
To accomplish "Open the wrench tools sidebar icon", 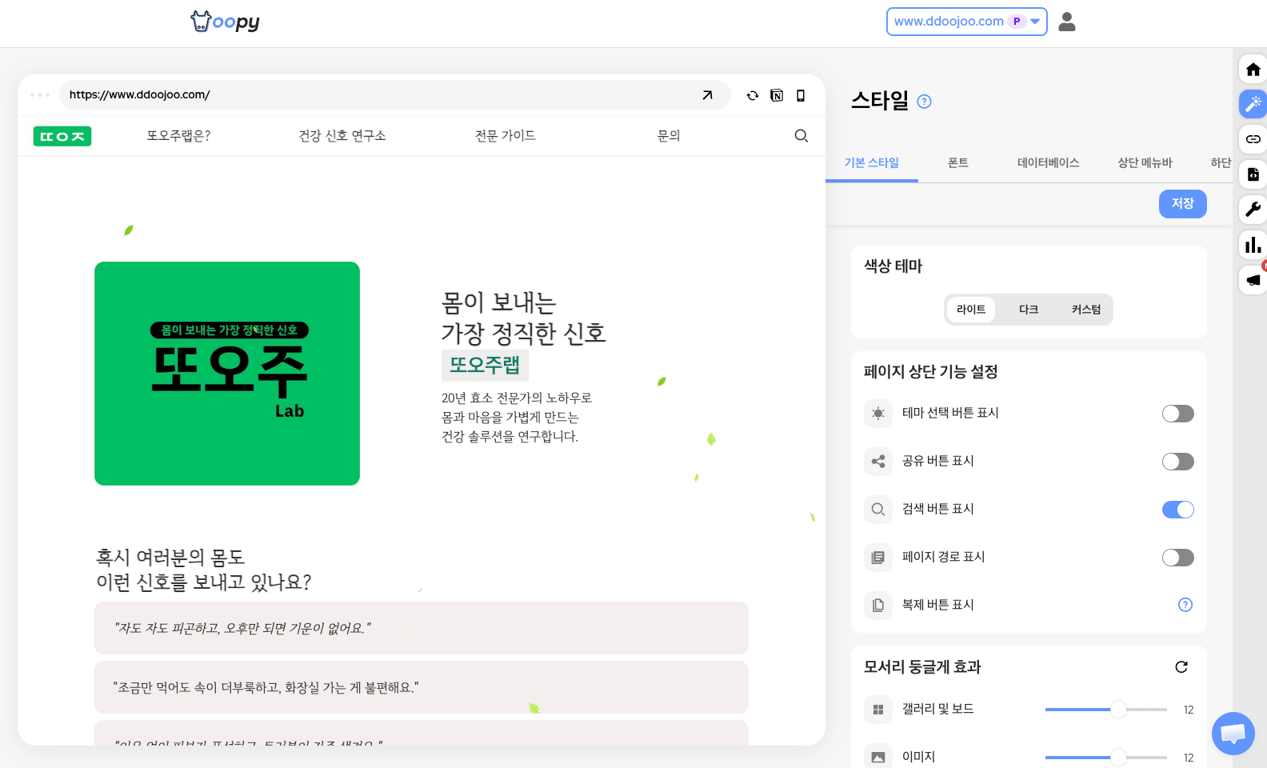I will coord(1252,209).
